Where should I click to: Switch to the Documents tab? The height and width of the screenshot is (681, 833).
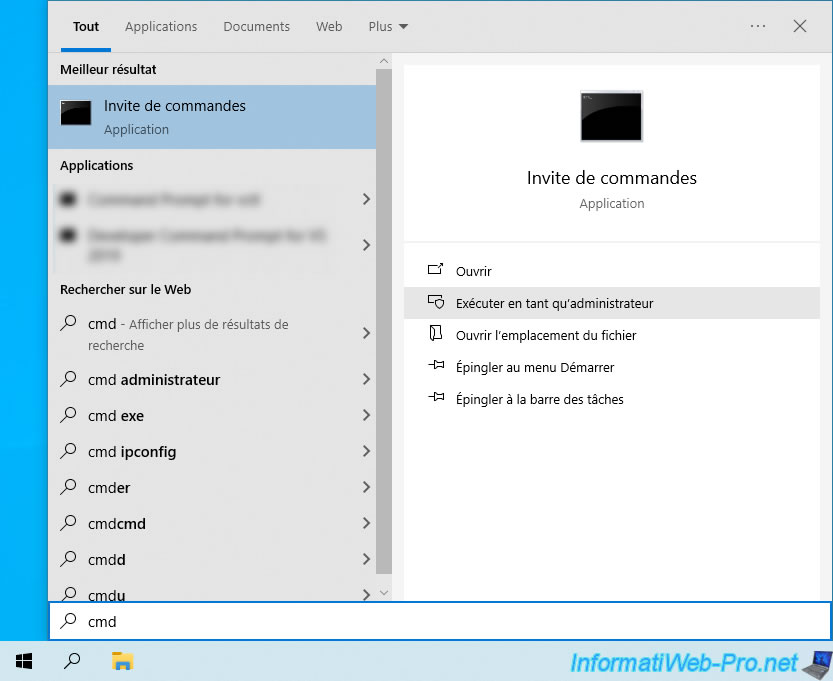(x=257, y=27)
